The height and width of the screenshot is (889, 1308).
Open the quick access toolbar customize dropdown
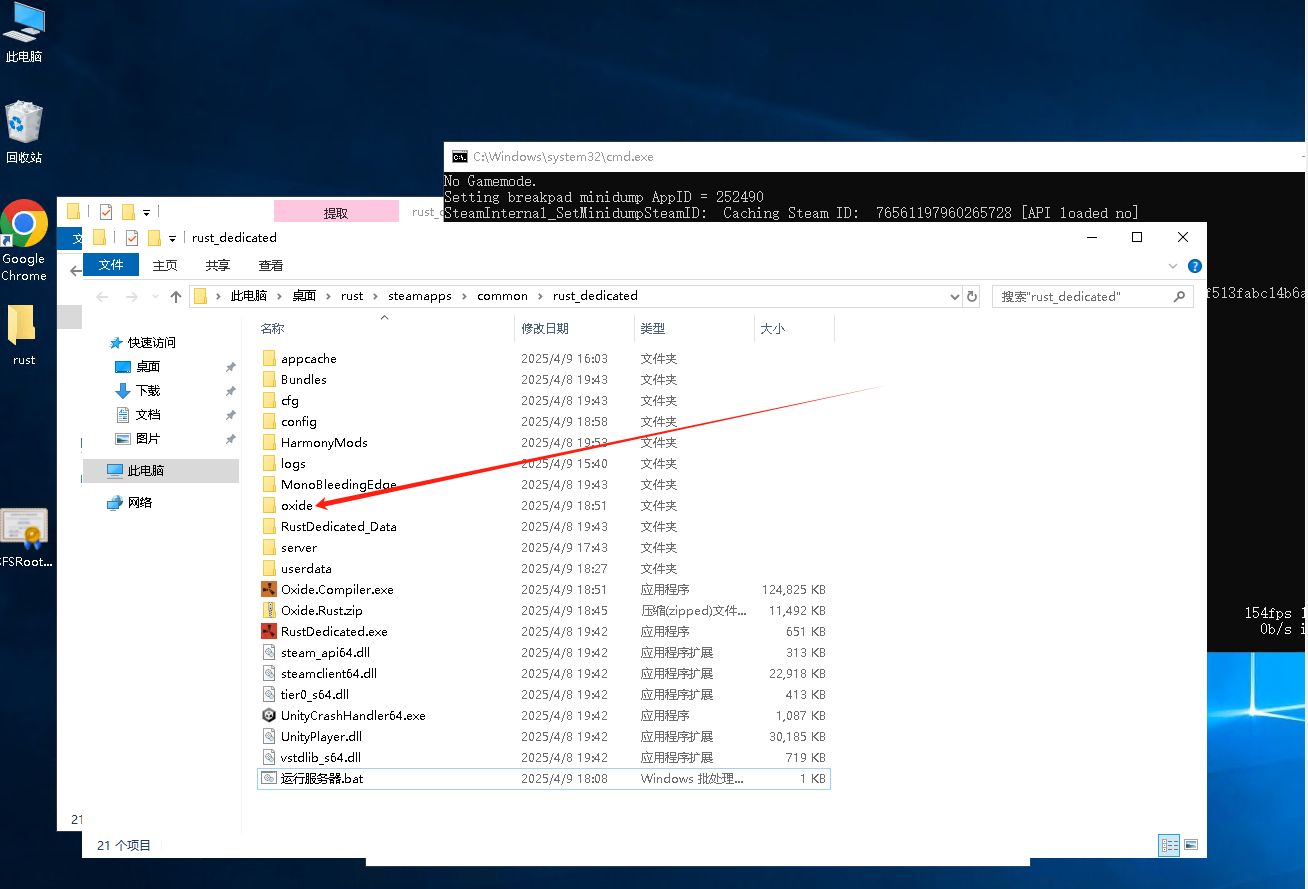(172, 238)
